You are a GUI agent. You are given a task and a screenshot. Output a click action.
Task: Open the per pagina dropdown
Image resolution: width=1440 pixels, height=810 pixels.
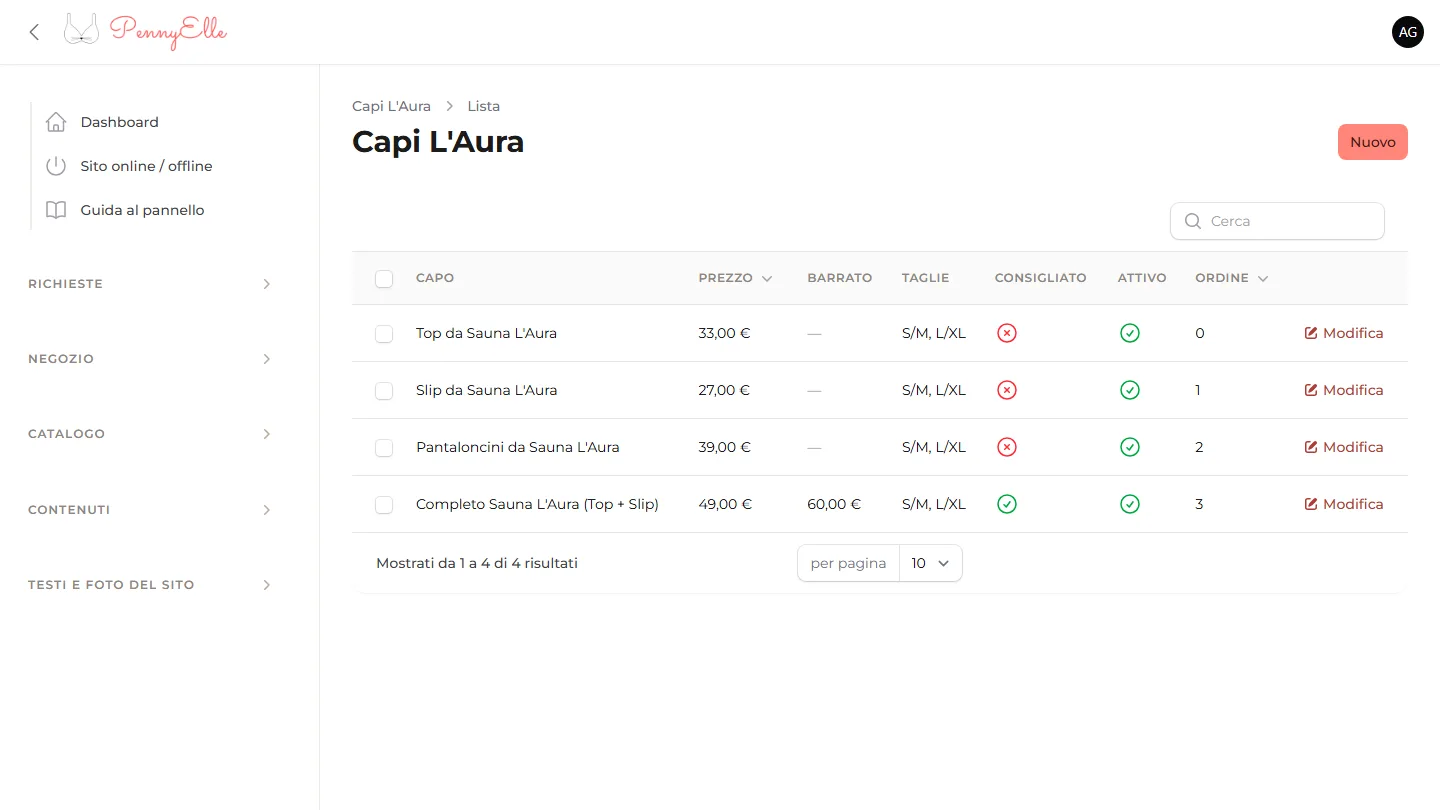point(931,563)
